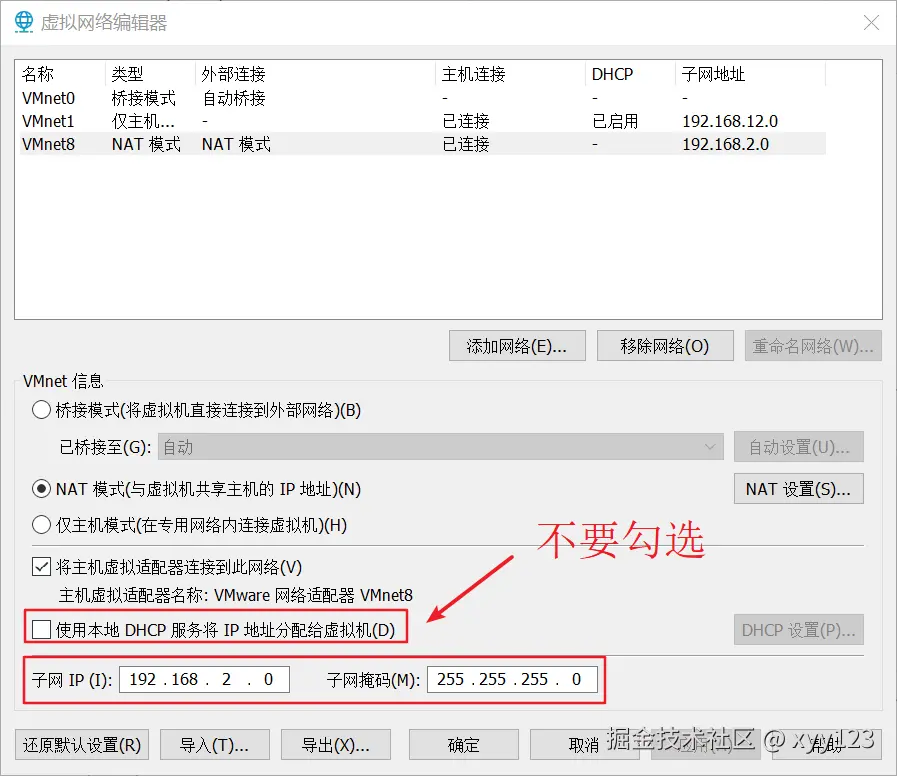897x776 pixels.
Task: Click 重命名网络(W)... button
Action: tap(813, 346)
